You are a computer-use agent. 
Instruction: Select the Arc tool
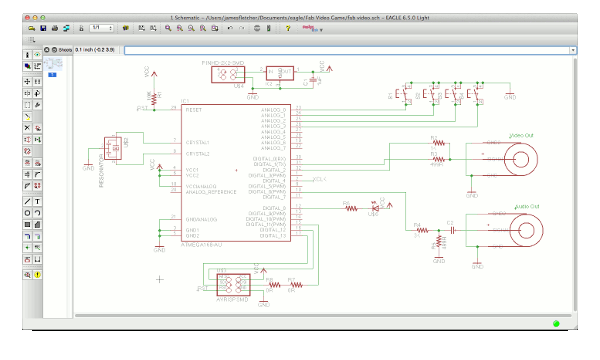point(37,213)
